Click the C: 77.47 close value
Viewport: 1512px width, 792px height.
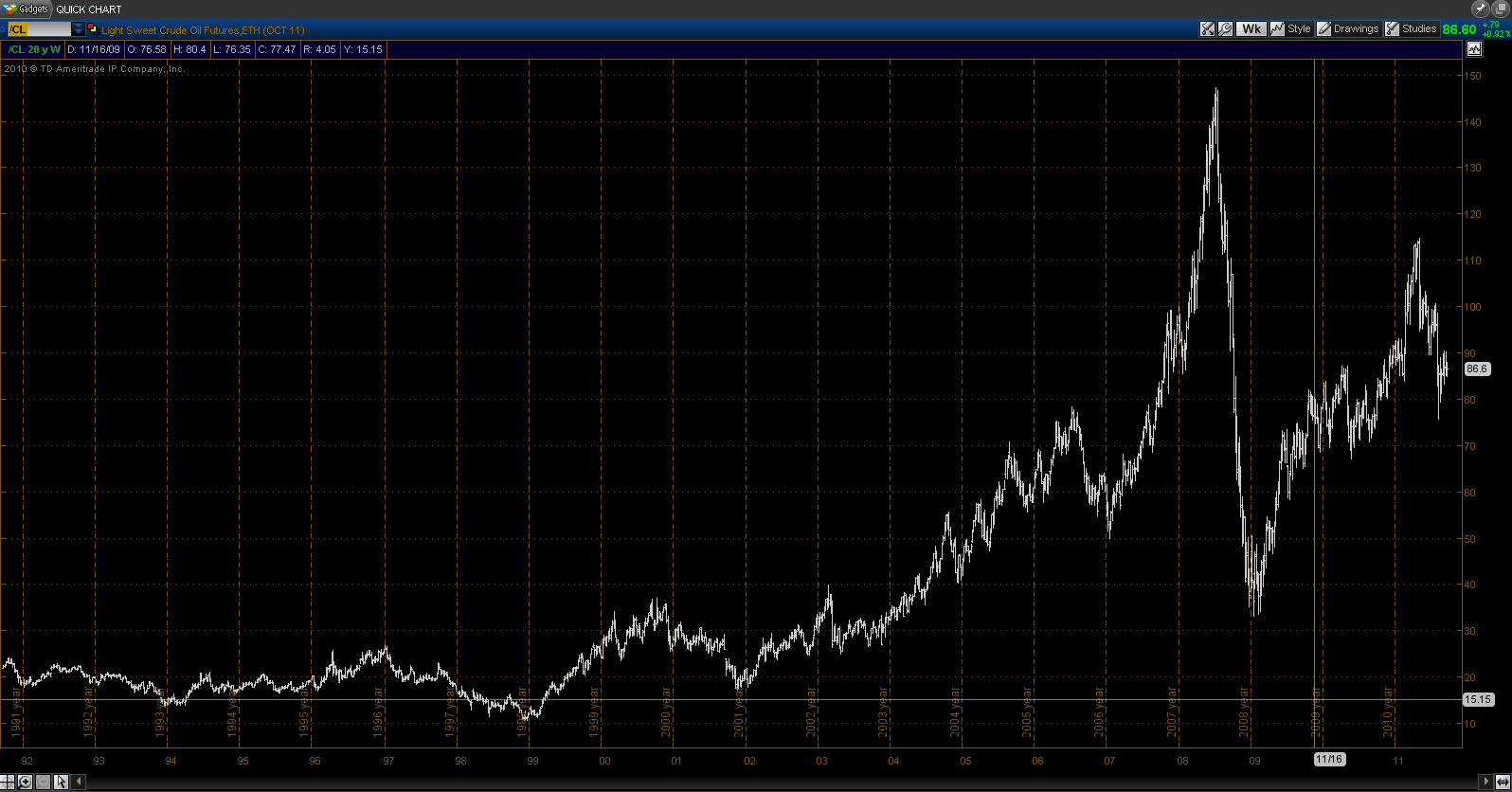(x=277, y=49)
